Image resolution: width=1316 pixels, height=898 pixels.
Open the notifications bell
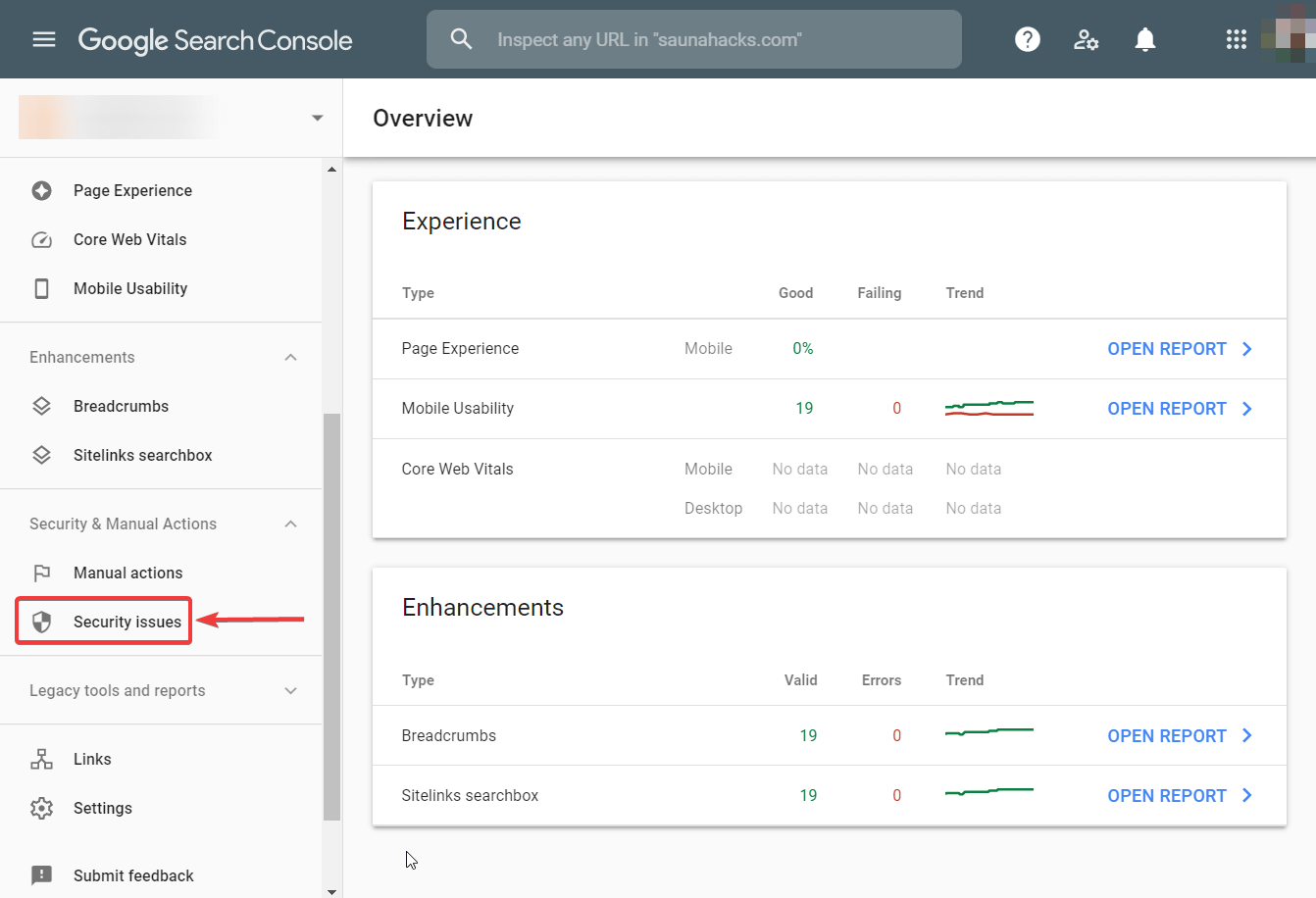[x=1144, y=39]
